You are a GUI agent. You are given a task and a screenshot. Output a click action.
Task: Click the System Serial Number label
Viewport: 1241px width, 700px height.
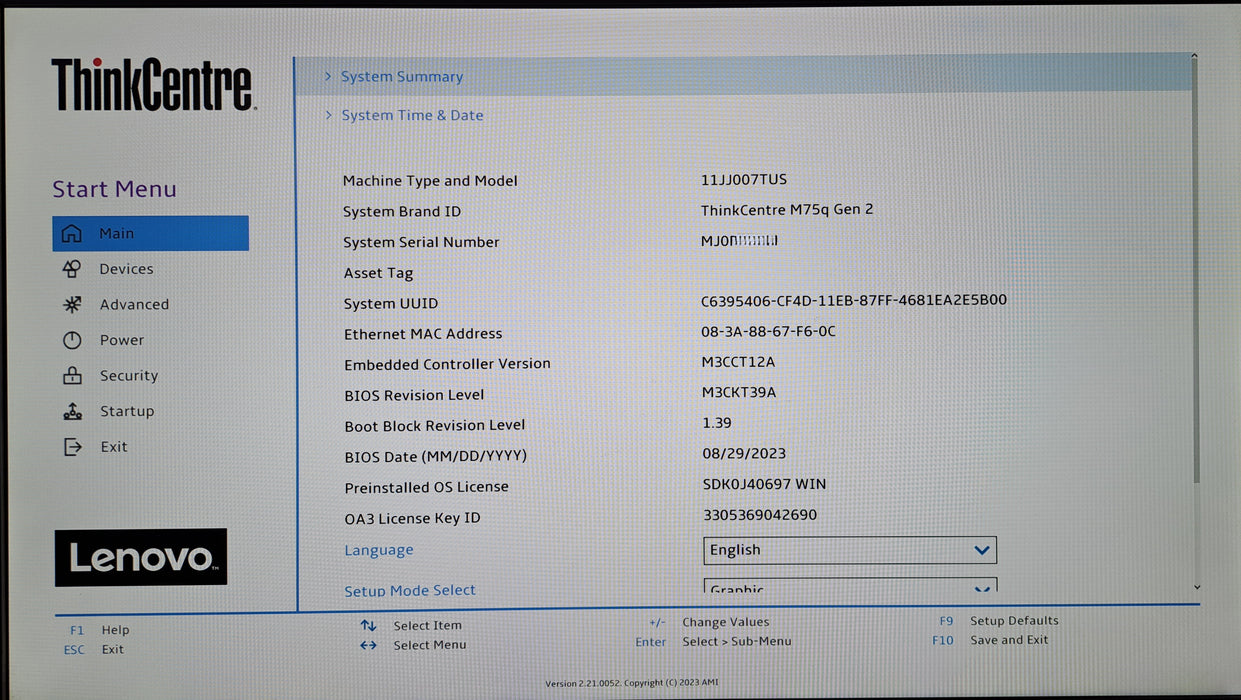coord(421,242)
